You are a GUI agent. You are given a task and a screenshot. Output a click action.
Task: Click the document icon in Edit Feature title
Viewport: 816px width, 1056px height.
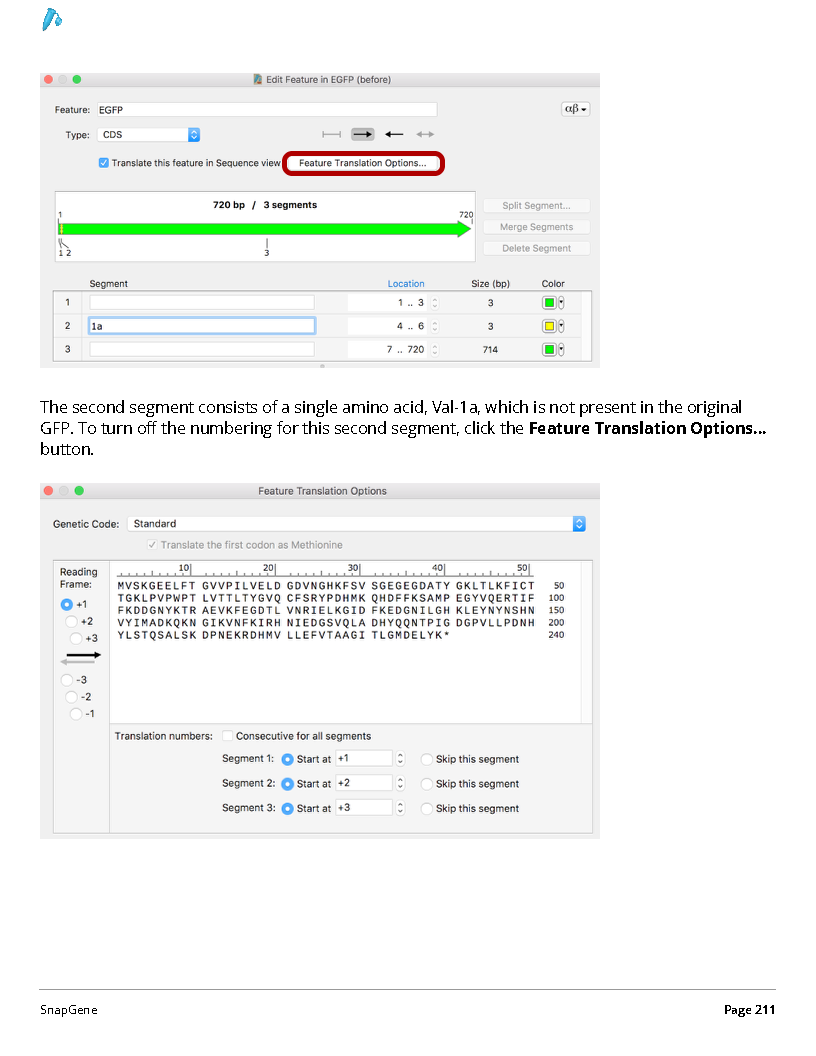pos(257,79)
